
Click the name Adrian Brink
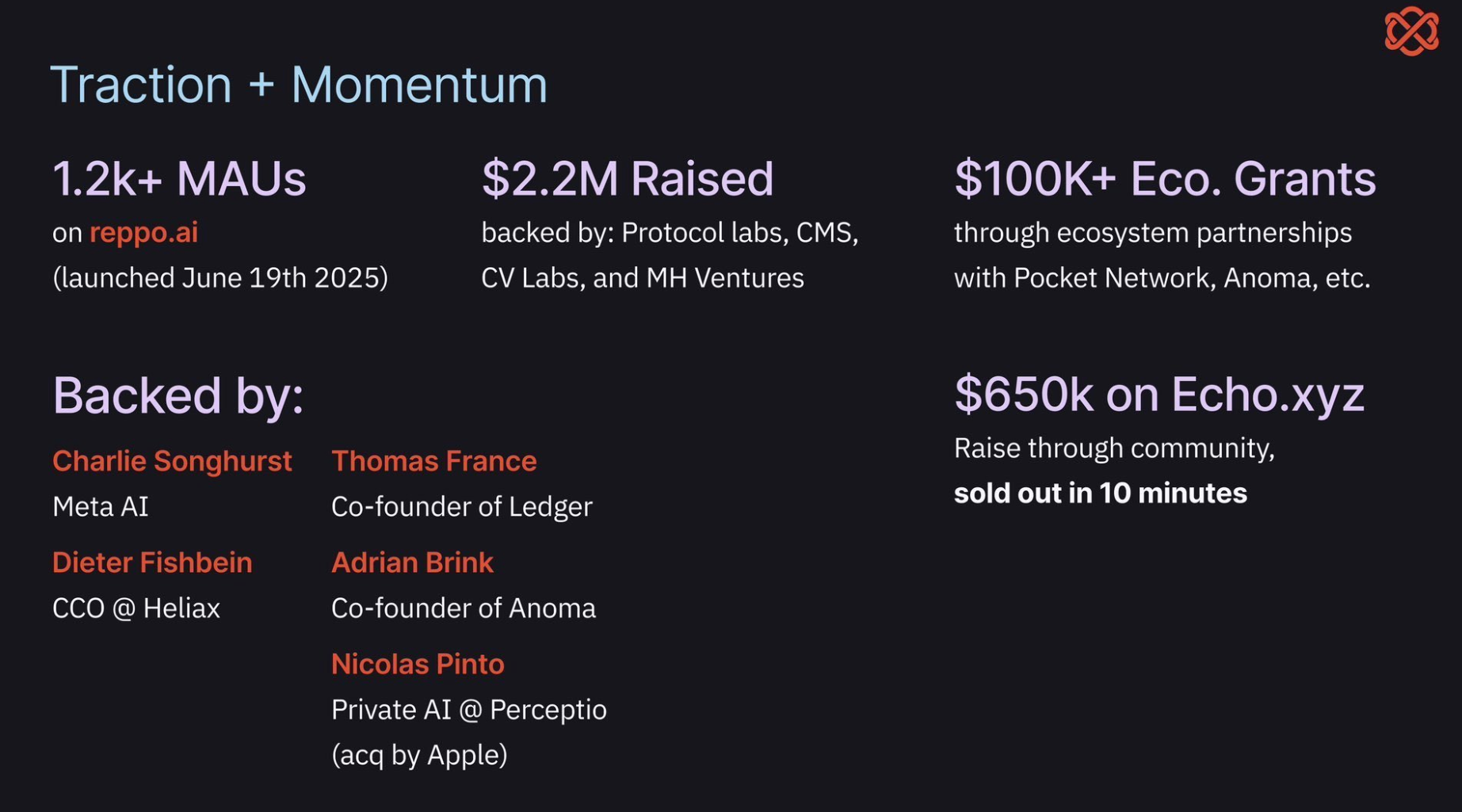(x=412, y=562)
